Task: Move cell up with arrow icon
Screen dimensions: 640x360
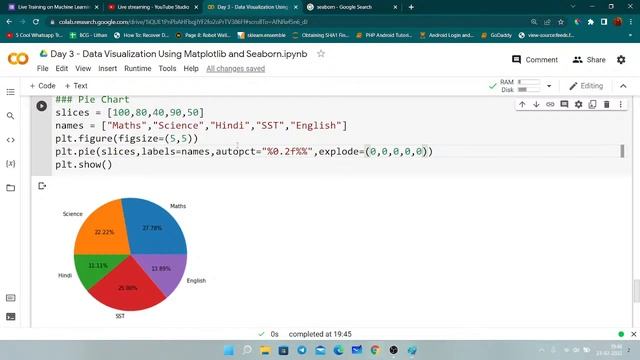Action: (522, 104)
